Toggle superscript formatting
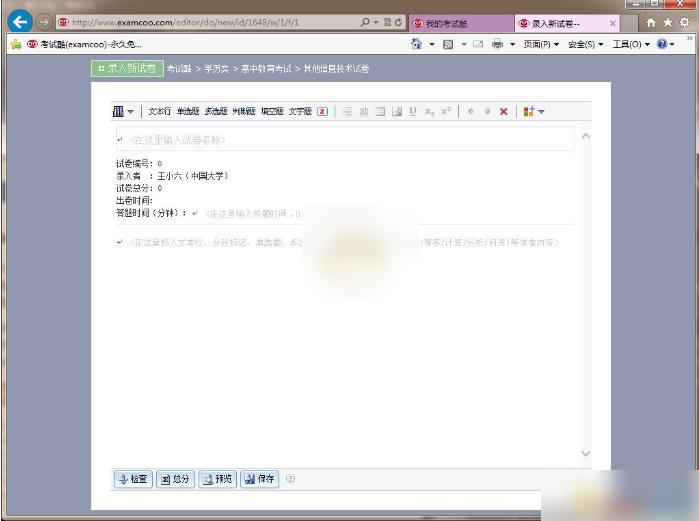Screen dimensions: 699x521 [x=446, y=111]
